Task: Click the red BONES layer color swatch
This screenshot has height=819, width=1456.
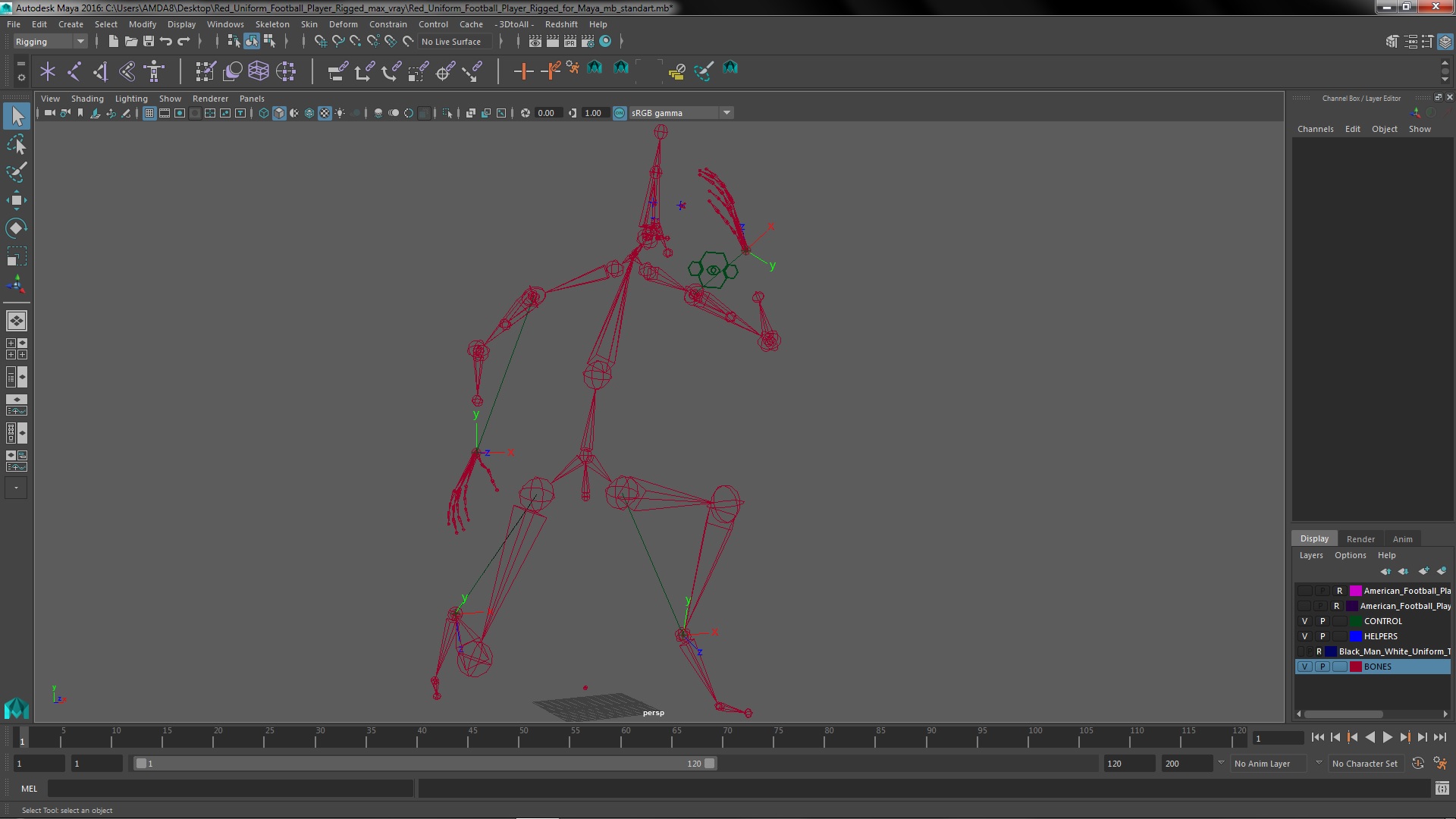Action: coord(1355,667)
